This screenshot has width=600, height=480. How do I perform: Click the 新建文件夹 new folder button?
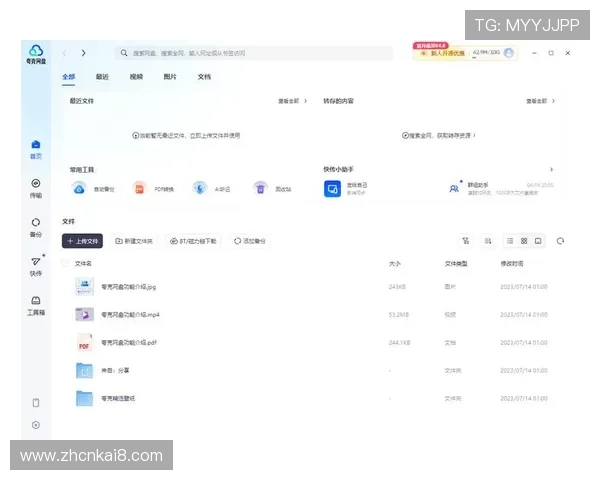[134, 241]
